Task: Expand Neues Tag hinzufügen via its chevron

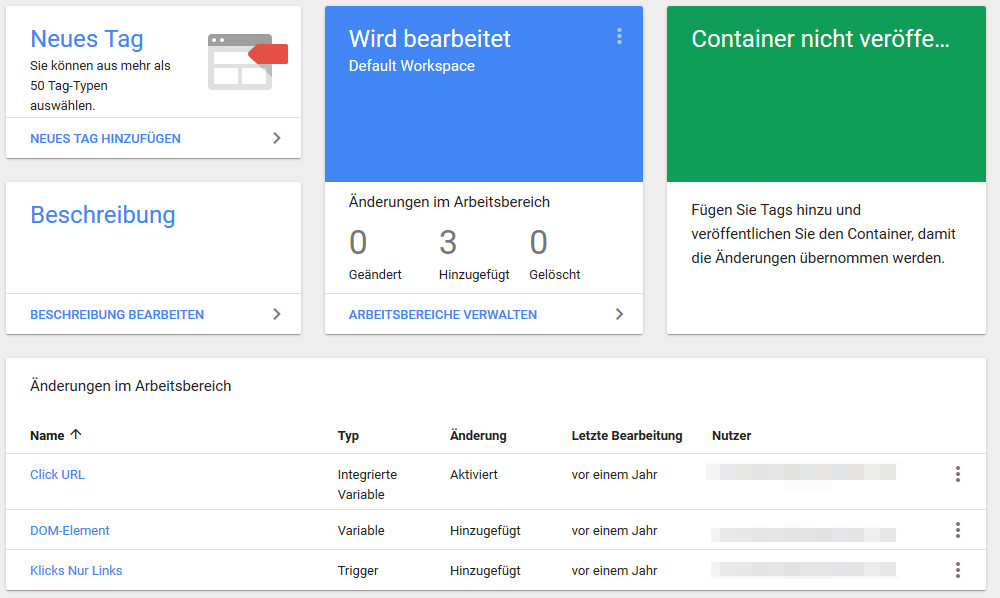Action: [x=277, y=139]
